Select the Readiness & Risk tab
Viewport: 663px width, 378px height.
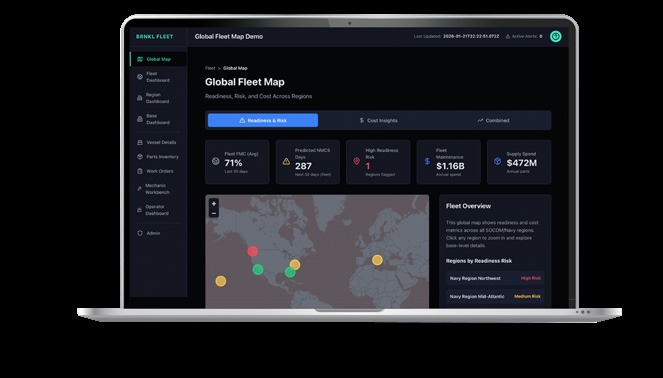[263, 121]
